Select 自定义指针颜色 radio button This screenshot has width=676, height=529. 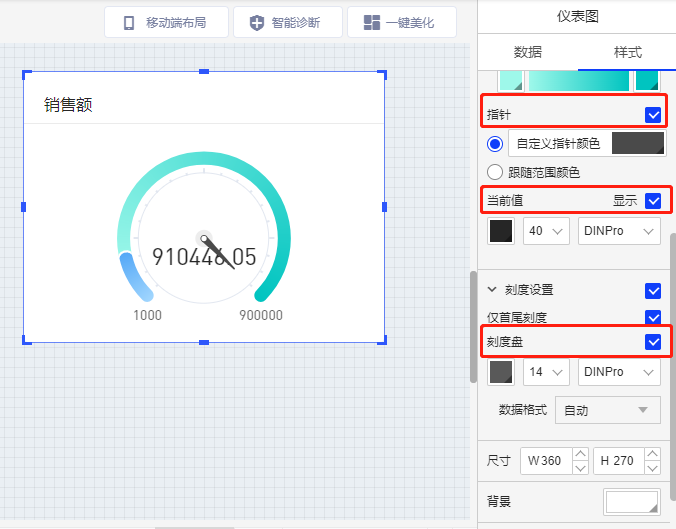tap(494, 144)
